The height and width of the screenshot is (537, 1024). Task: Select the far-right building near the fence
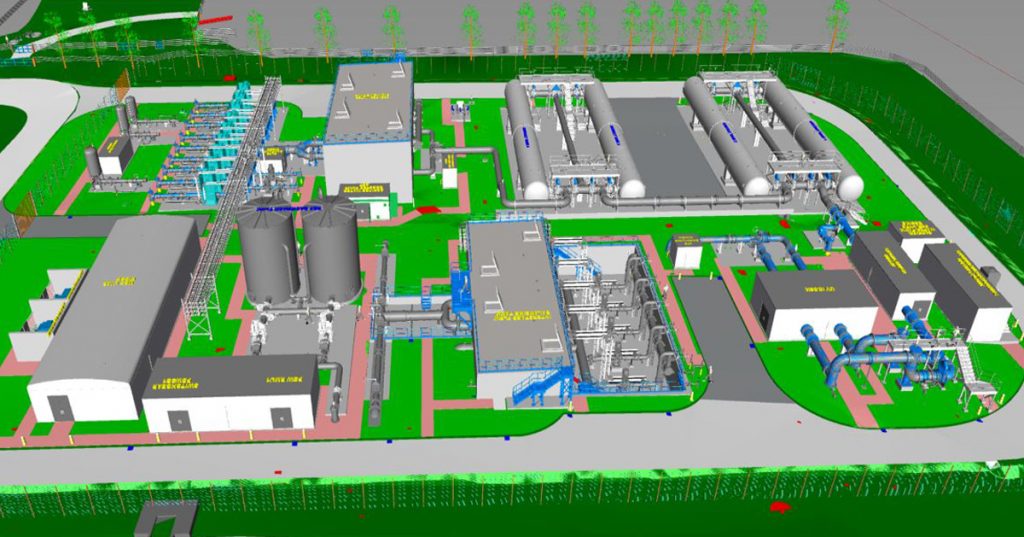(965, 290)
